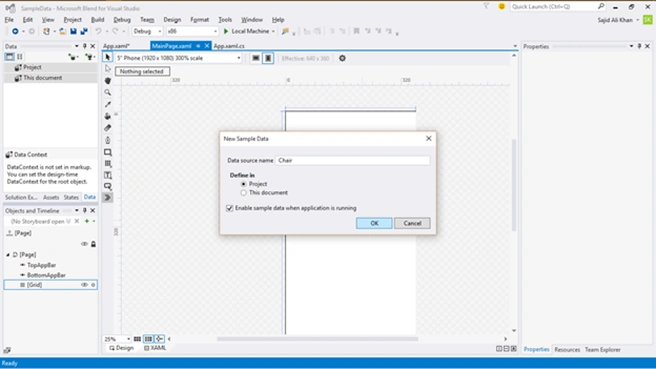Add new storyboard green plus
The height and width of the screenshot is (369, 656).
(x=87, y=221)
